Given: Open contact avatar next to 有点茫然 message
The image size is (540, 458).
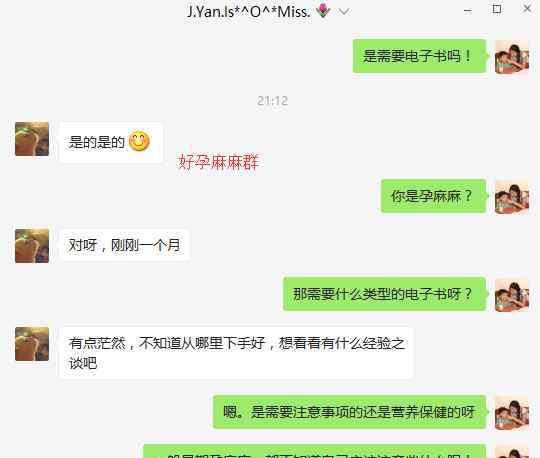Looking at the screenshot, I should (x=32, y=344).
